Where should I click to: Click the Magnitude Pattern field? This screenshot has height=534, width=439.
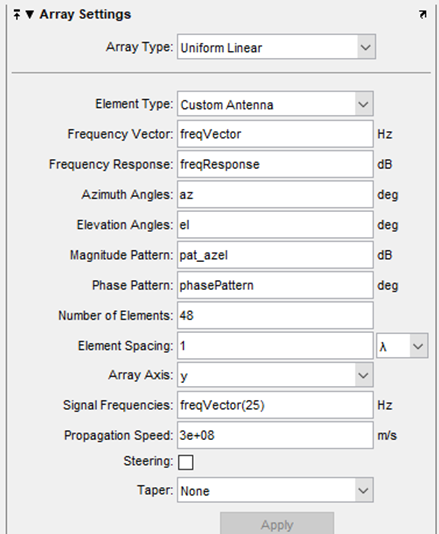[275, 255]
